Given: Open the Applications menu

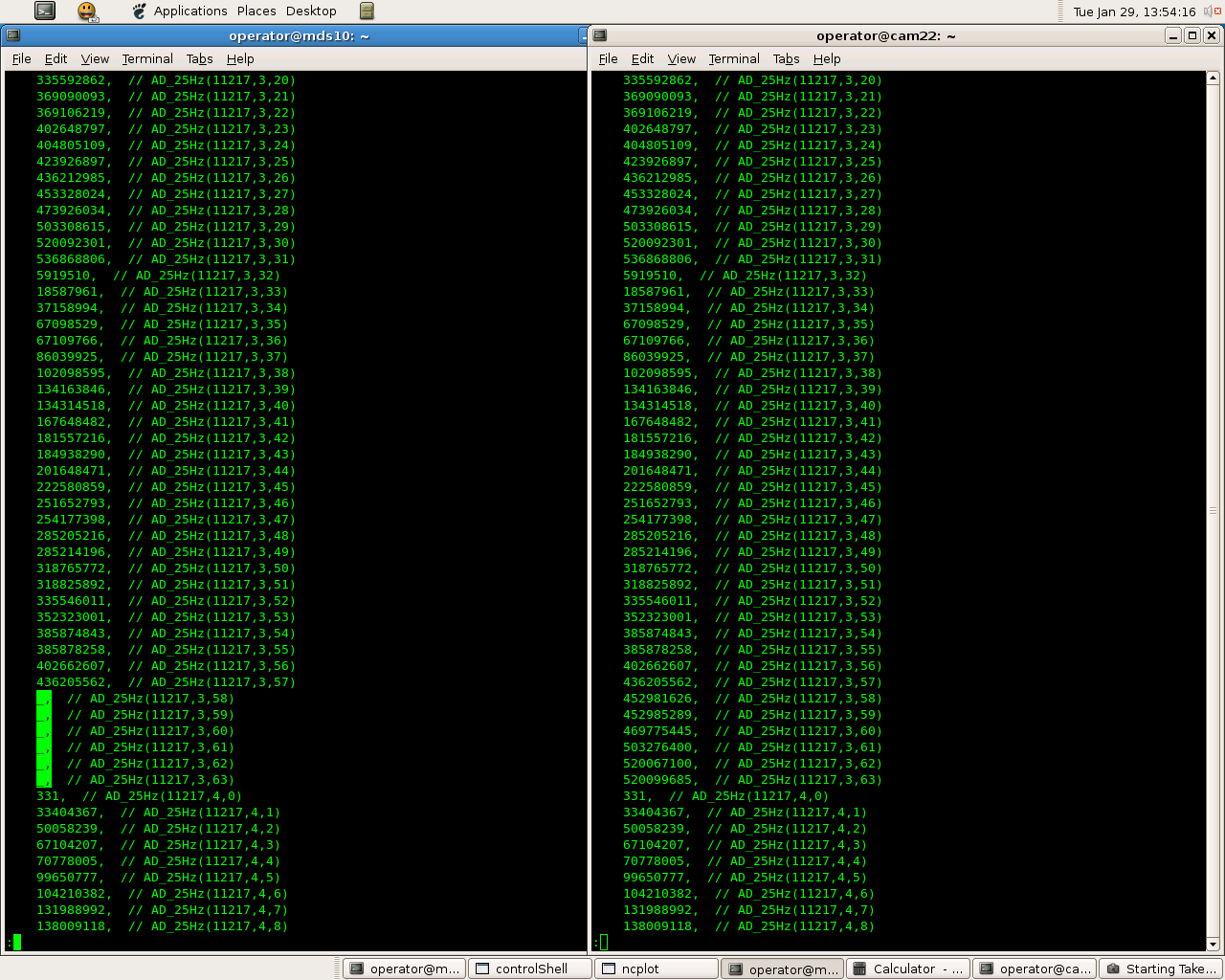Looking at the screenshot, I should (190, 11).
